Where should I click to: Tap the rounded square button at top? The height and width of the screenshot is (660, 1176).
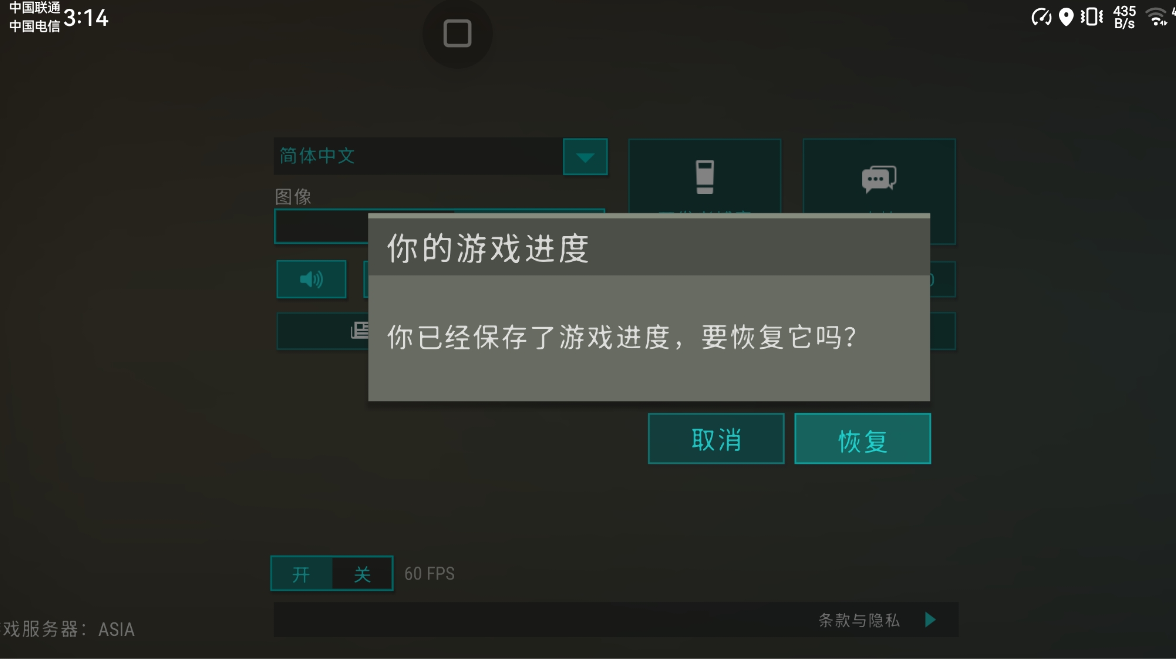pyautogui.click(x=458, y=34)
